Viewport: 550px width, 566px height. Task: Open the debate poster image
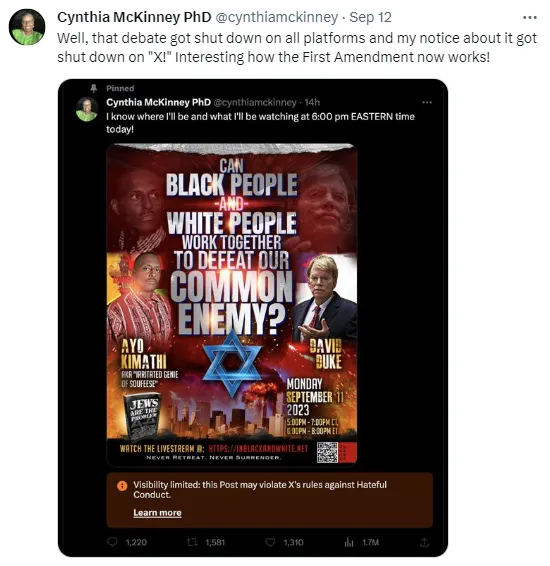tap(232, 305)
